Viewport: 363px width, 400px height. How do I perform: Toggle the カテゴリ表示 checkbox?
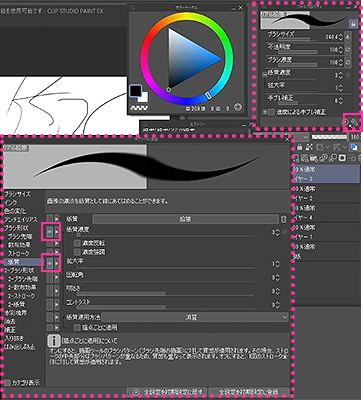tap(8, 383)
